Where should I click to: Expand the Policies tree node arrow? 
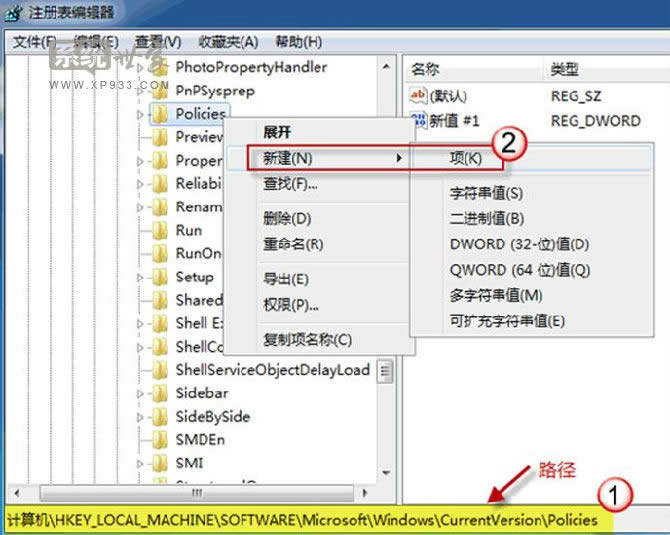[140, 114]
